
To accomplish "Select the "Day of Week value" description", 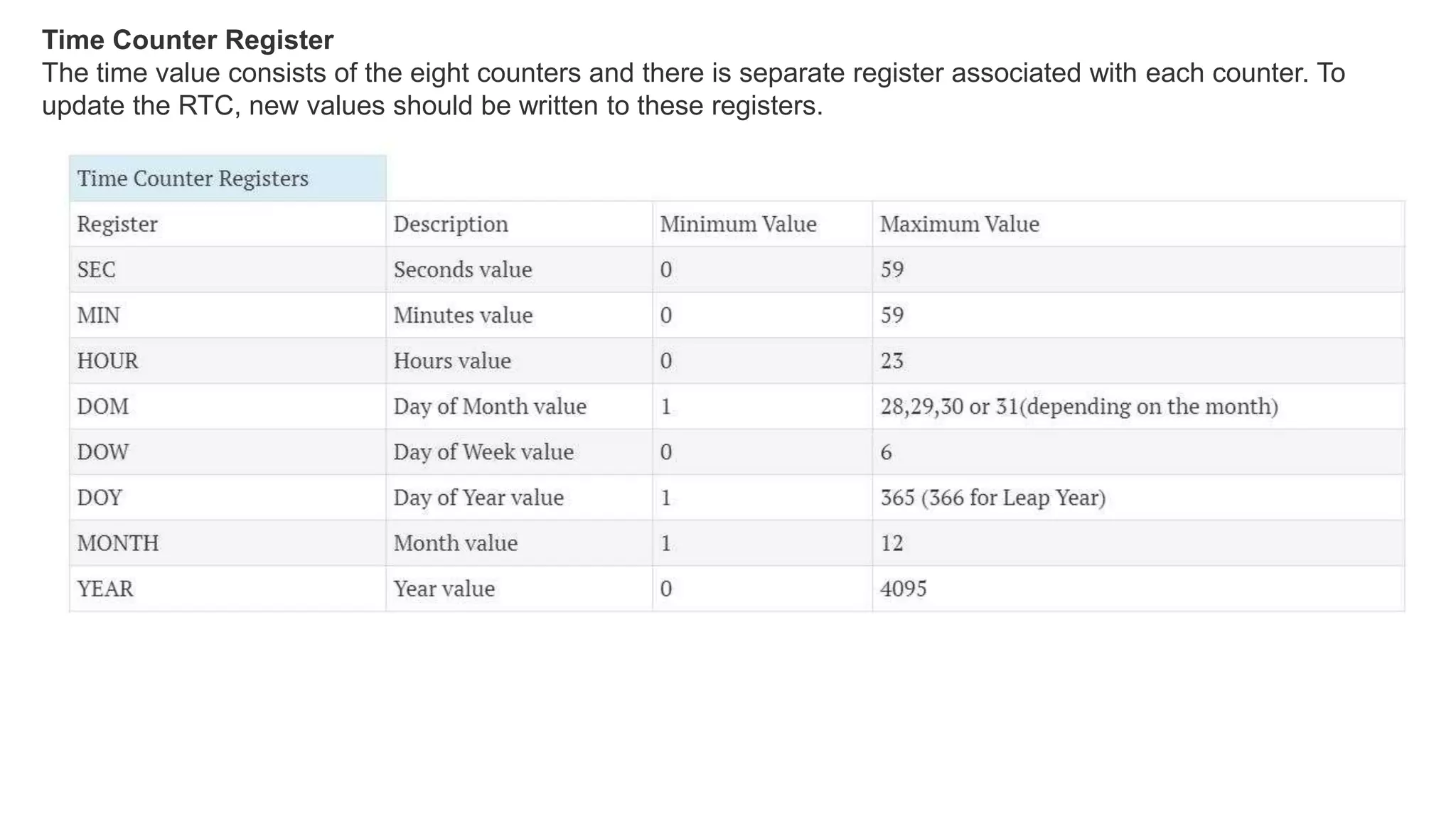I will coord(483,452).
